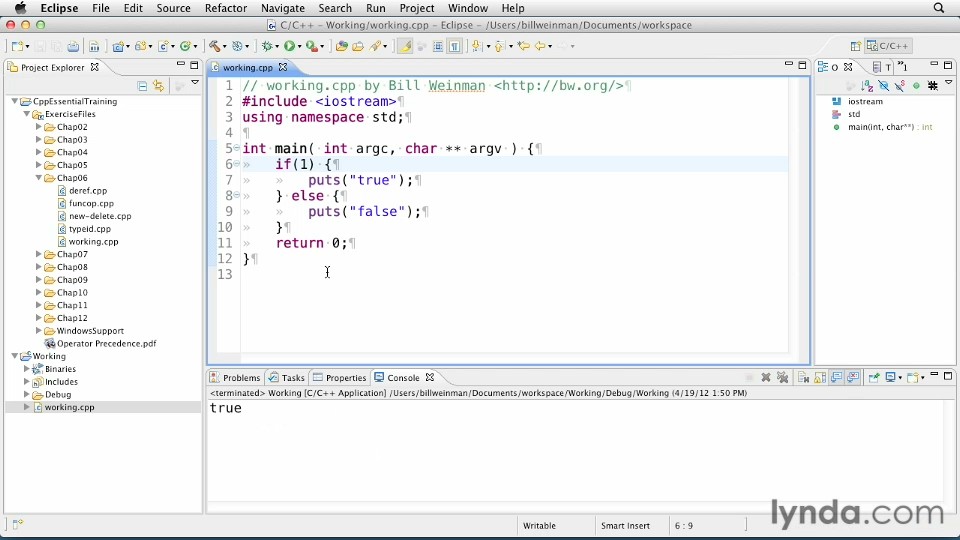Expand the Binaries node
Viewport: 960px width, 540px height.
(x=27, y=369)
